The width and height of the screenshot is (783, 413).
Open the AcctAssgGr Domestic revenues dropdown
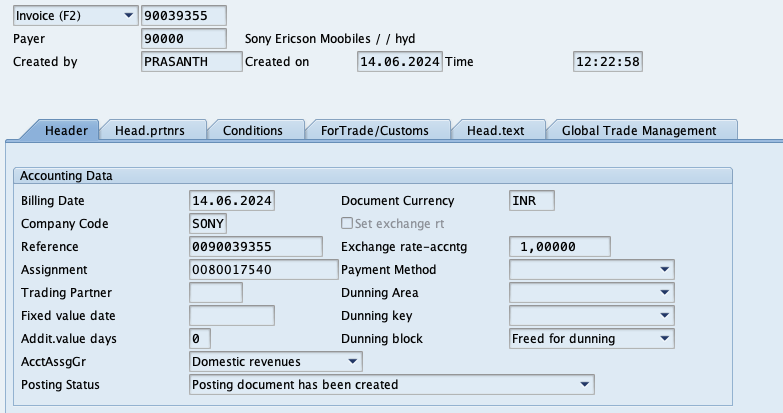[x=352, y=361]
